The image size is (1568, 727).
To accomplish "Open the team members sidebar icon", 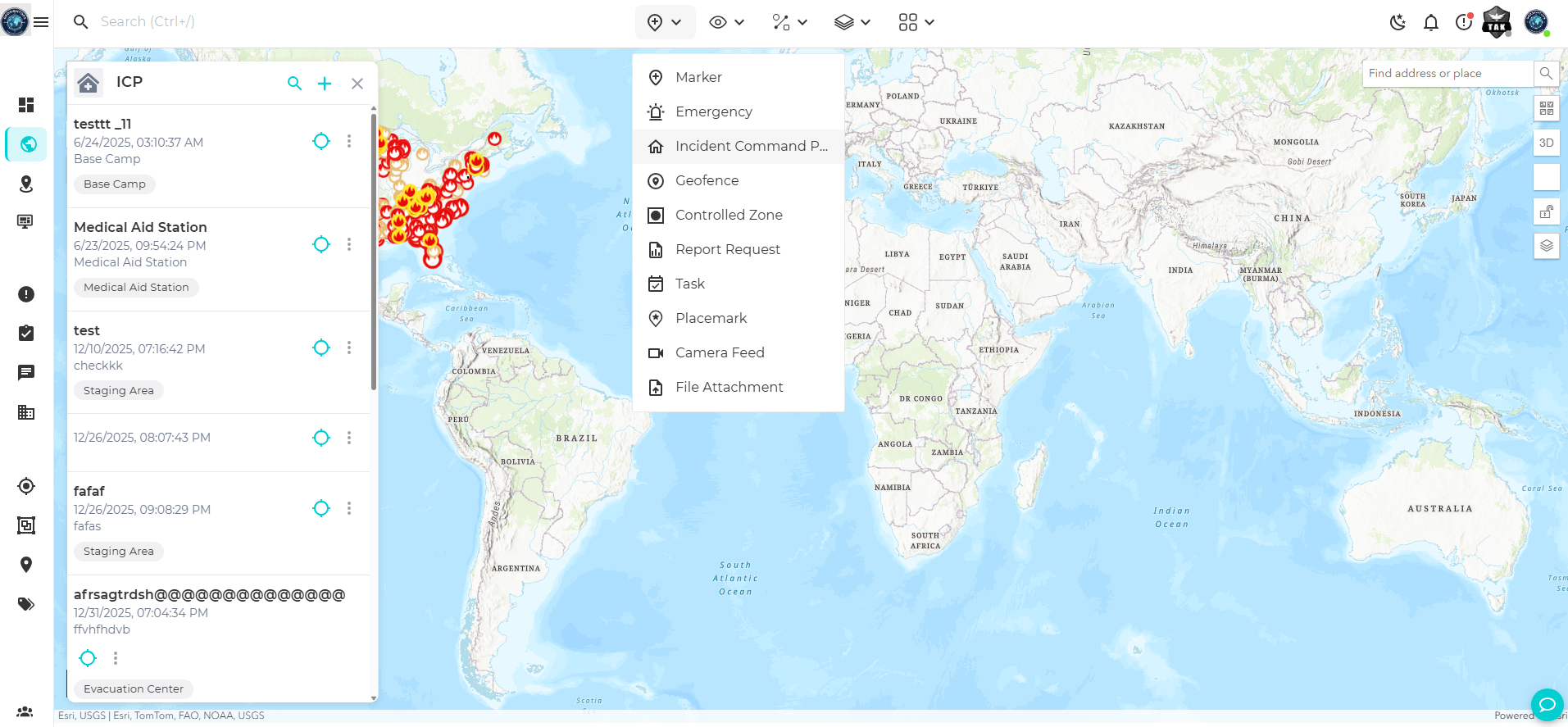I will (x=25, y=711).
